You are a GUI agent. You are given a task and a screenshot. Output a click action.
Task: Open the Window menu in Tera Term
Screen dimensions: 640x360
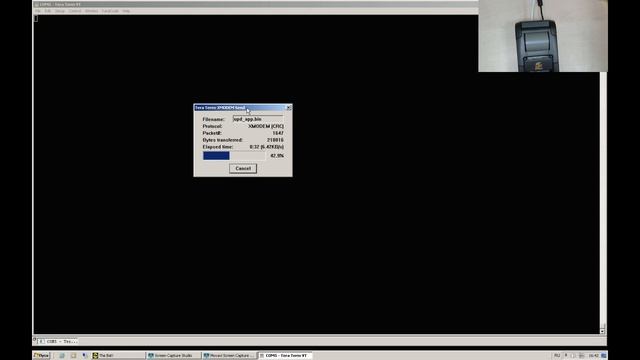[x=91, y=11]
